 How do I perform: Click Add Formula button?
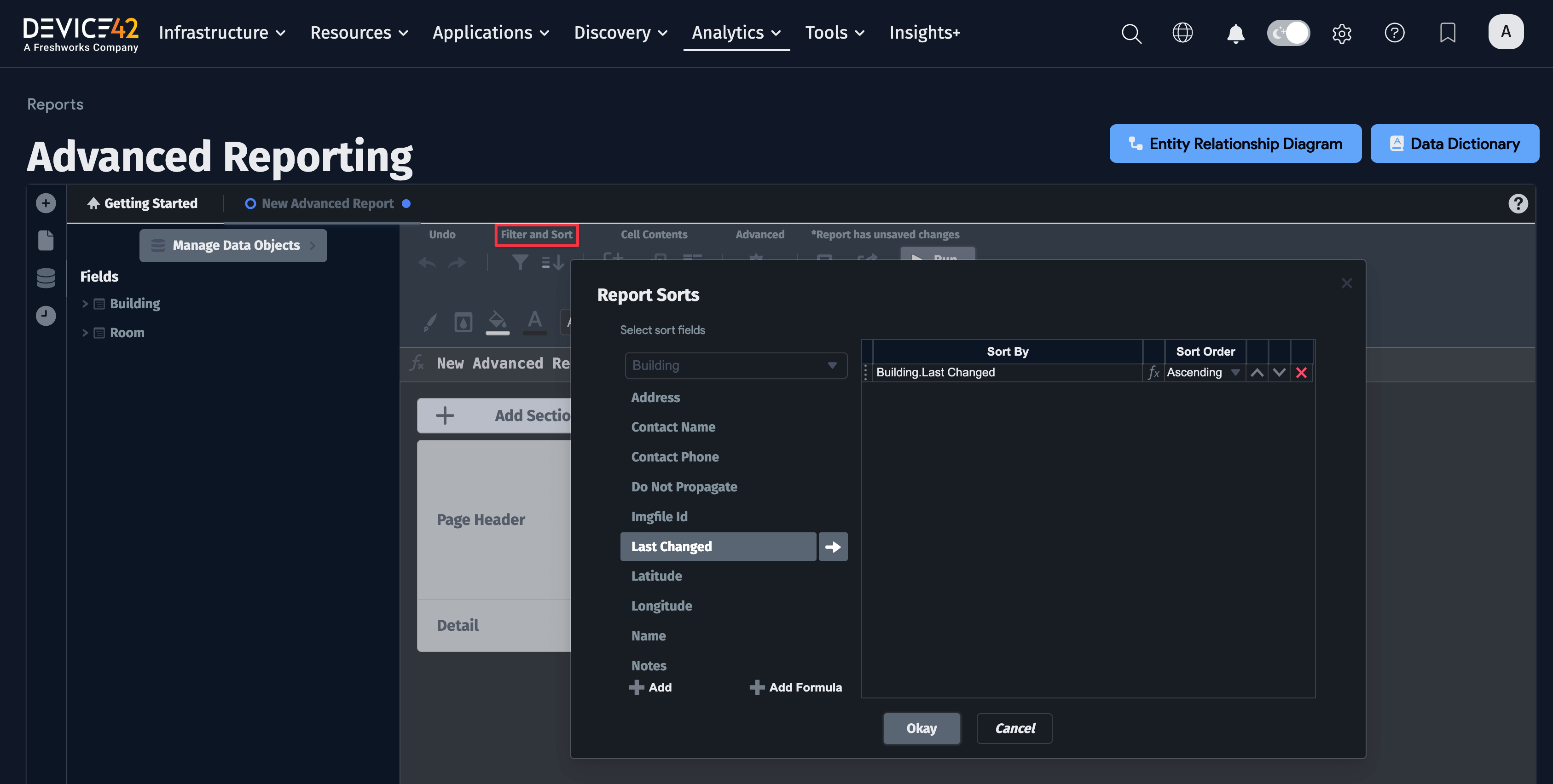(x=796, y=687)
